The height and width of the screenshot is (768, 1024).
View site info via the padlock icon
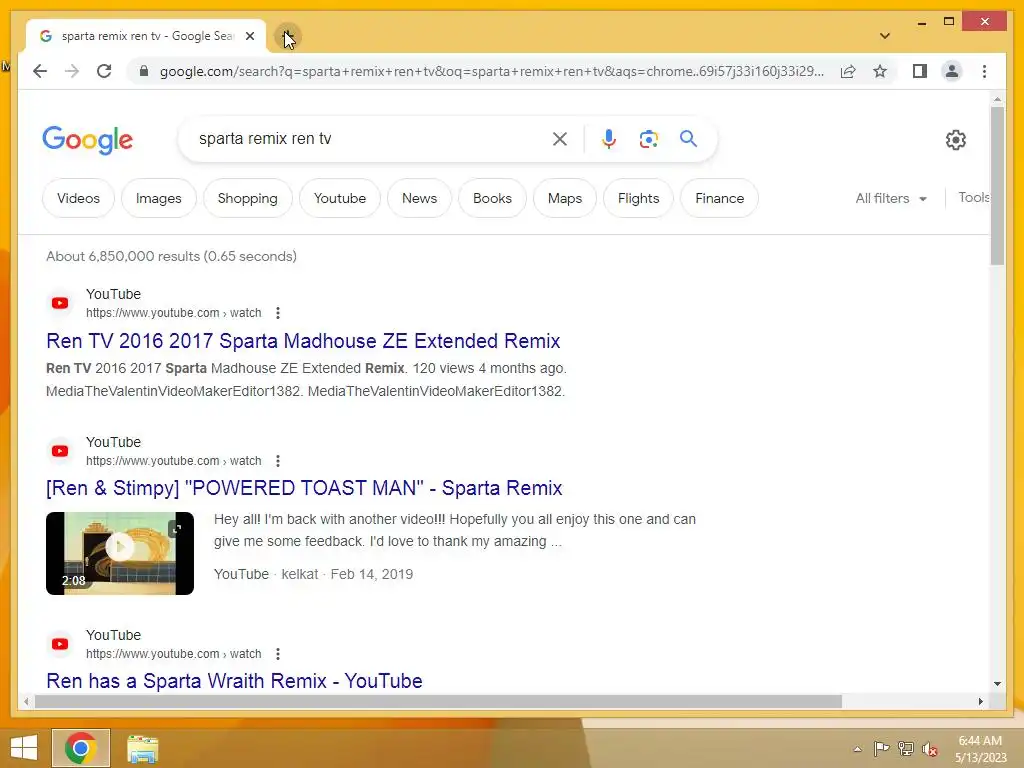(x=144, y=71)
